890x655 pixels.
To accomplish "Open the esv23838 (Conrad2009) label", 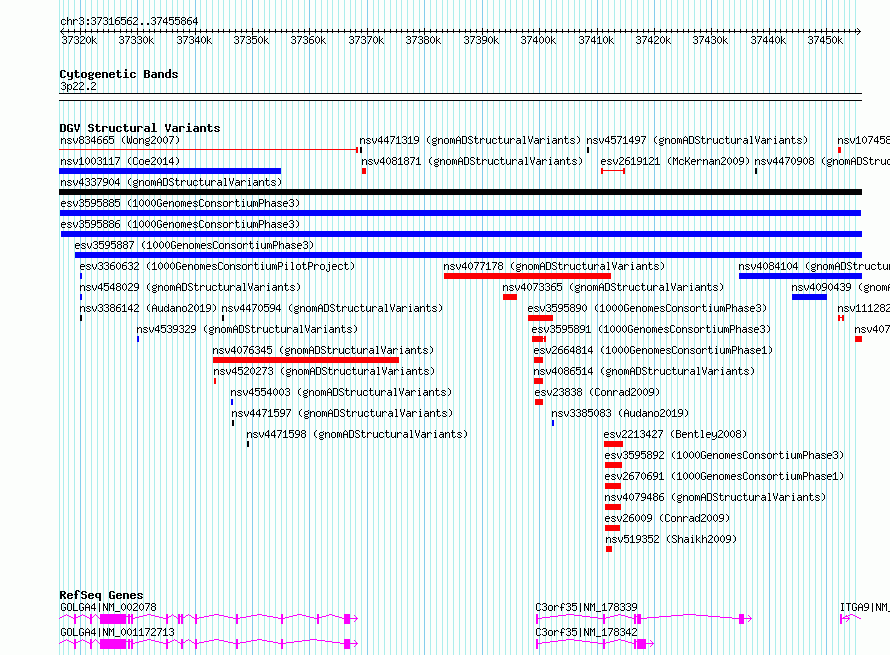I will pos(597,392).
